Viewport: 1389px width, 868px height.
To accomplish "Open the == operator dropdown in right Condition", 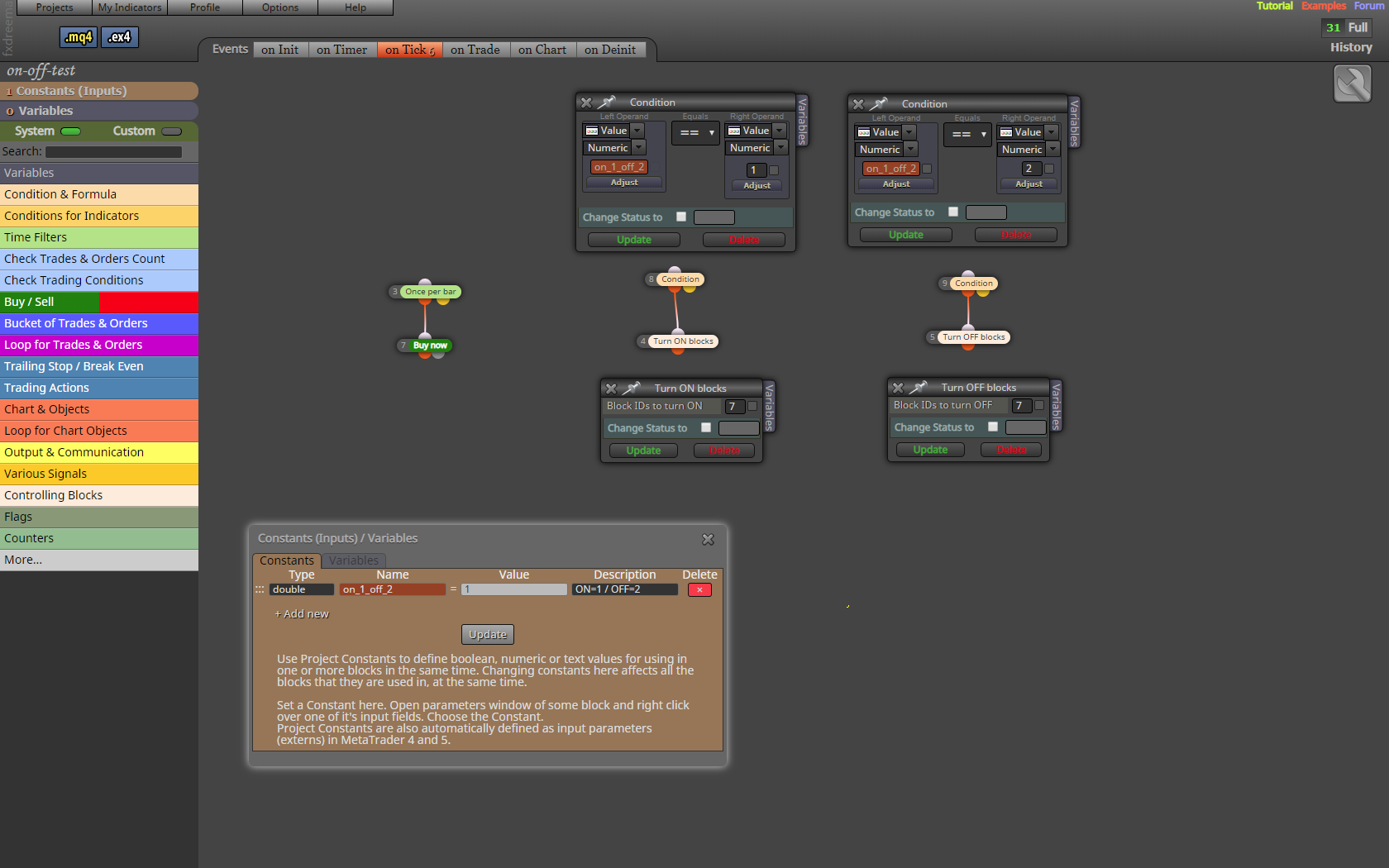I will coord(967,134).
